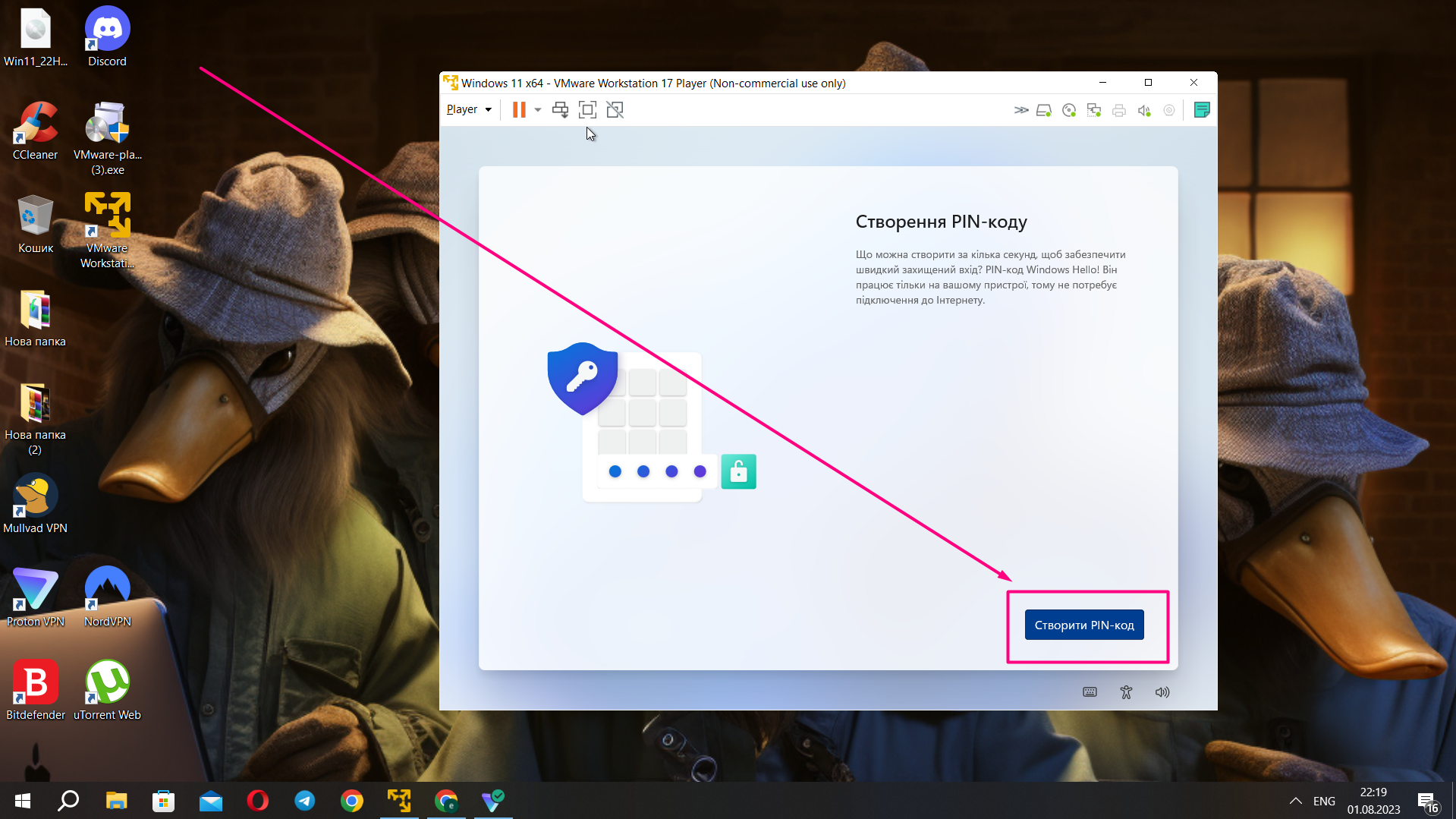Image resolution: width=1456 pixels, height=819 pixels.
Task: Switch the ENG input language
Action: pos(1324,801)
